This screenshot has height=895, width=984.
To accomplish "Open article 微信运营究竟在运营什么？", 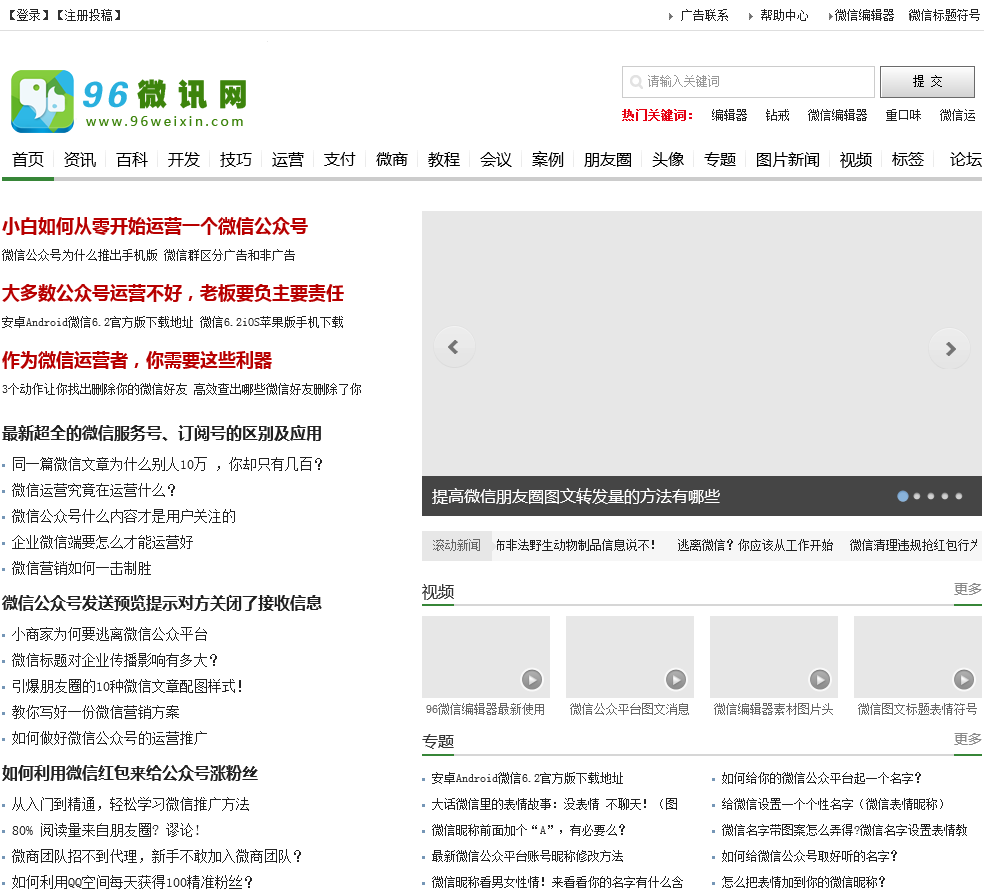I will click(94, 490).
